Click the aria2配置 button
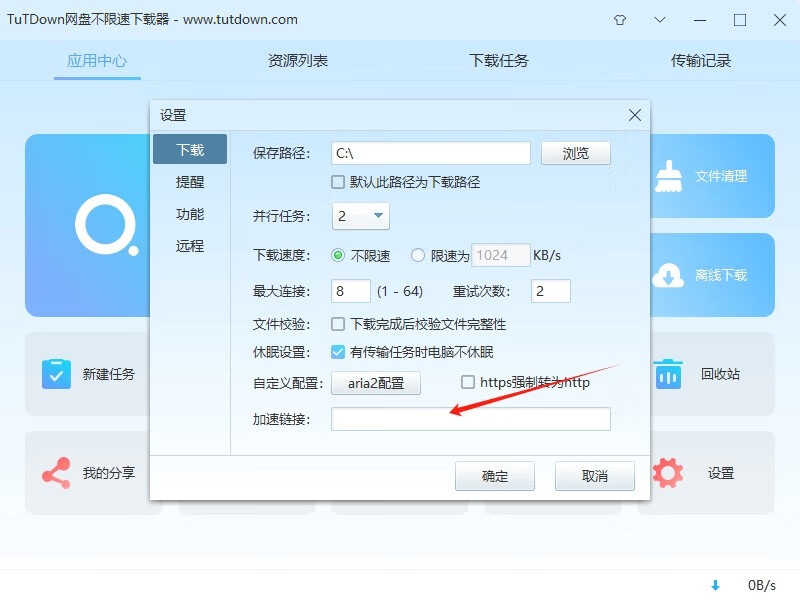 click(x=376, y=383)
